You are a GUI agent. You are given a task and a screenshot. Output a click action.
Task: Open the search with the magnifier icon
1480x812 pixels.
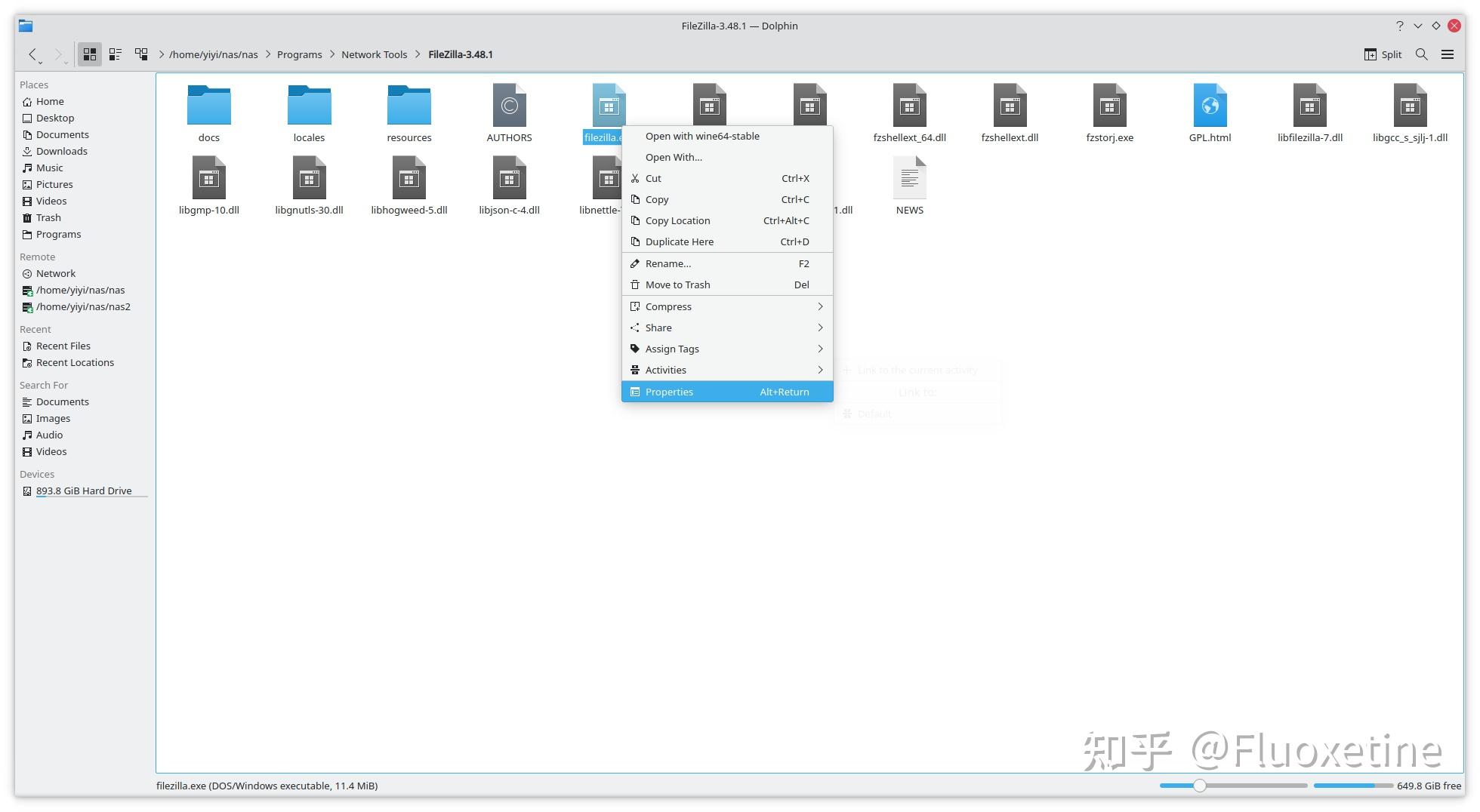point(1421,54)
